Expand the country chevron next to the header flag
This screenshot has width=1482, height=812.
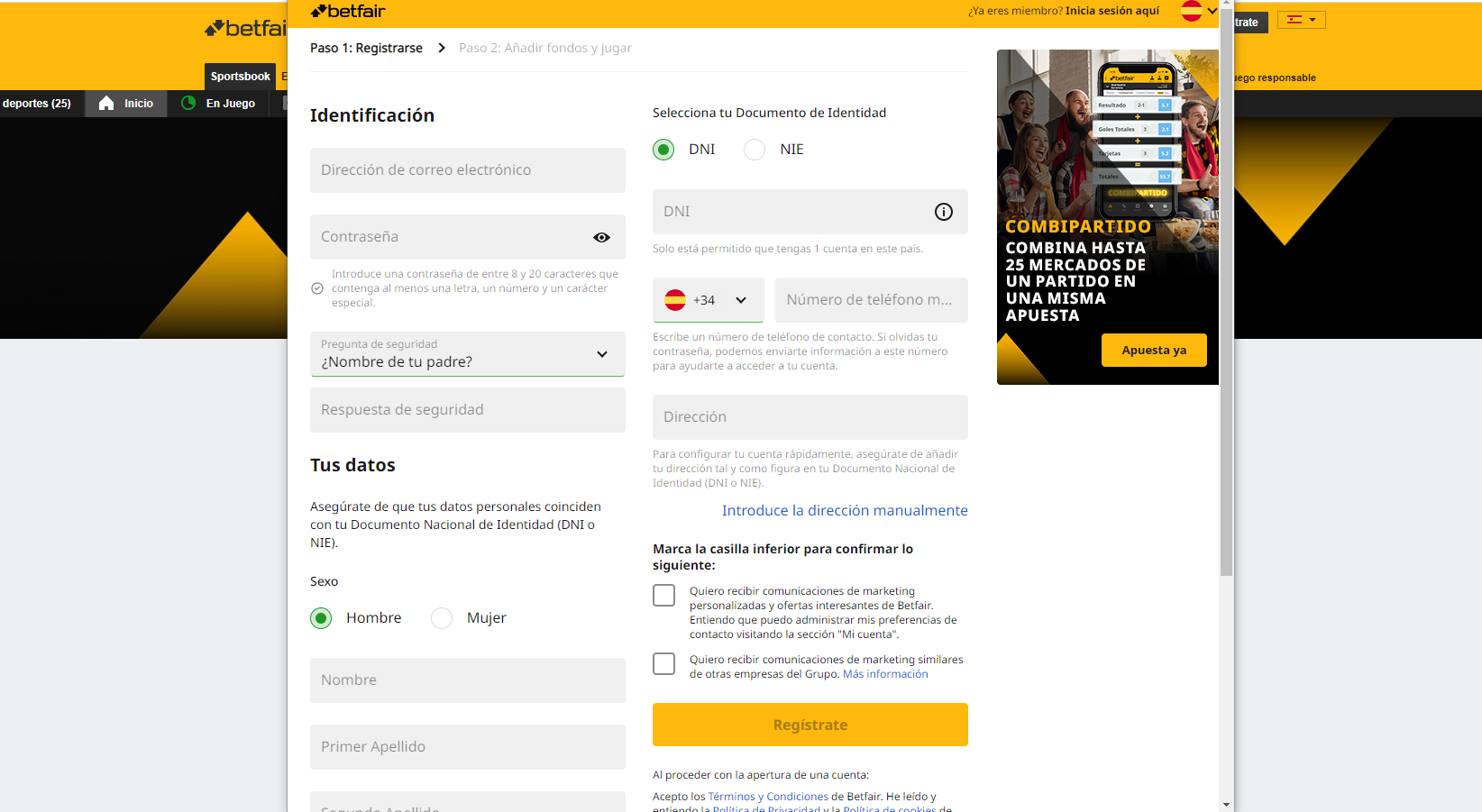[1212, 11]
